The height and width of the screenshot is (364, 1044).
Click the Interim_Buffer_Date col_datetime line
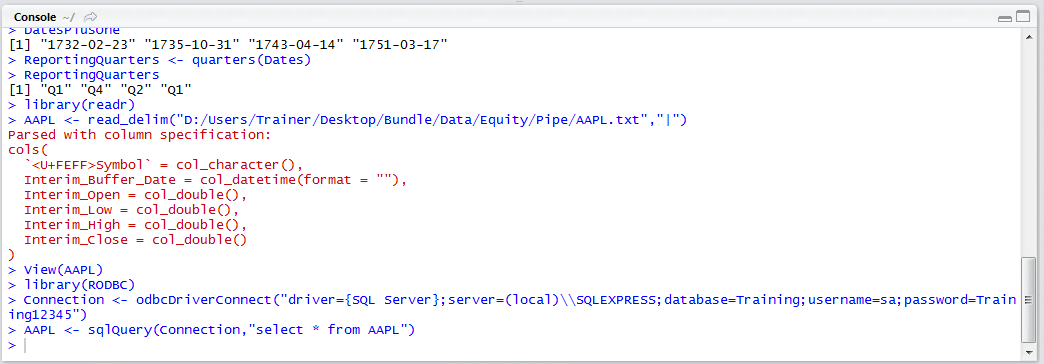tap(215, 180)
